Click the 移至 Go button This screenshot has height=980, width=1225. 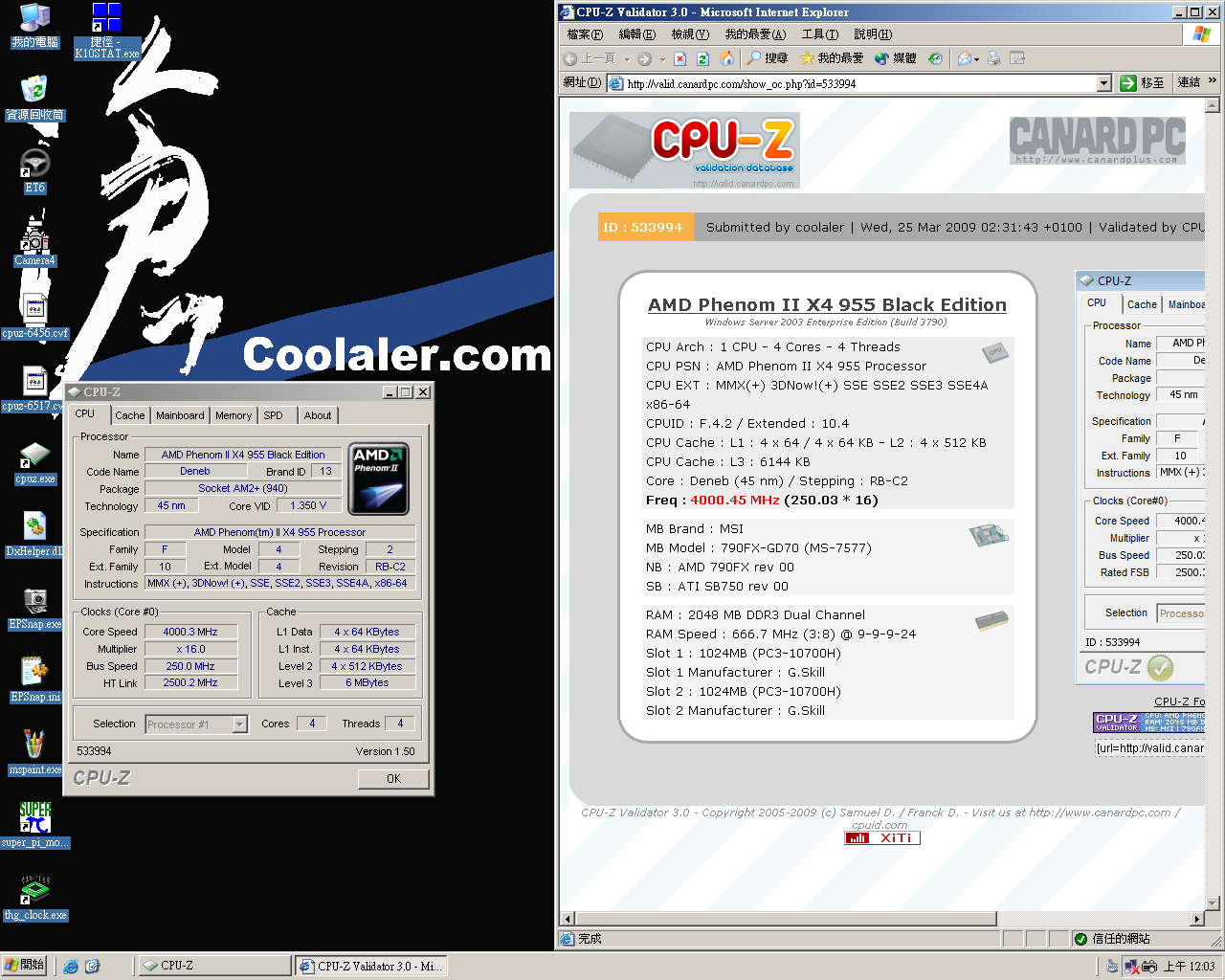1142,83
